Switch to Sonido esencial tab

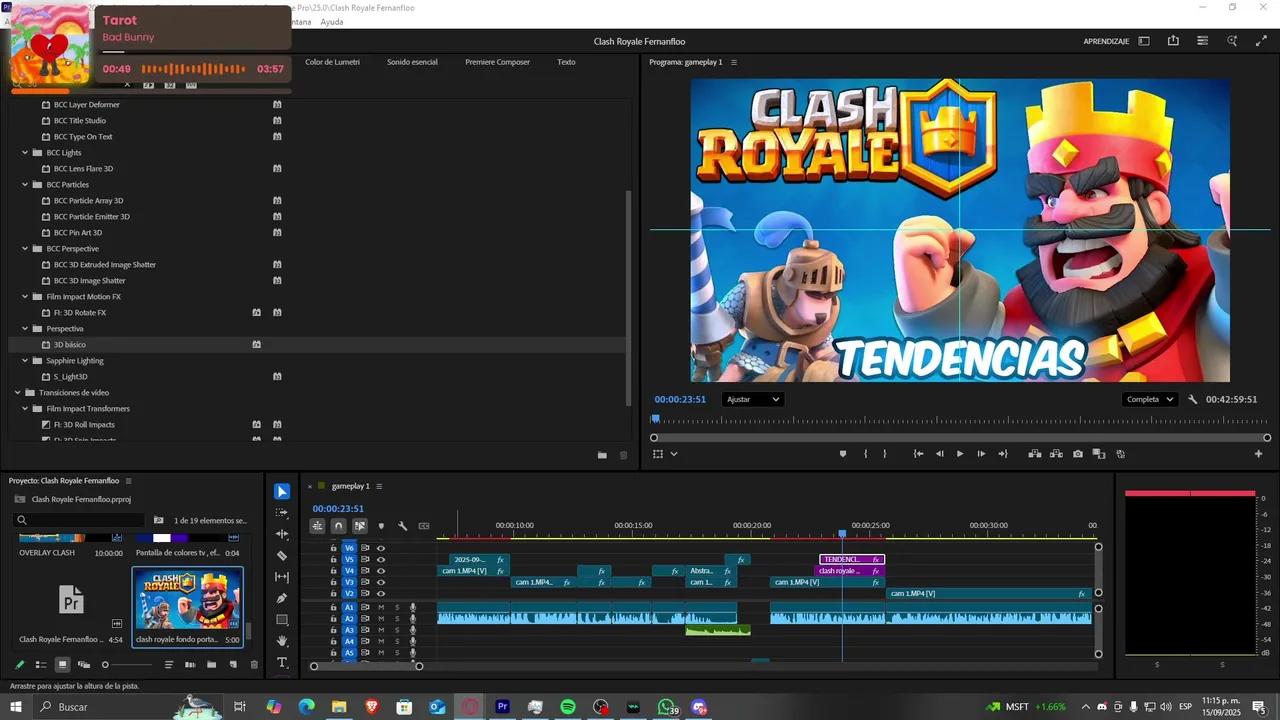[412, 62]
